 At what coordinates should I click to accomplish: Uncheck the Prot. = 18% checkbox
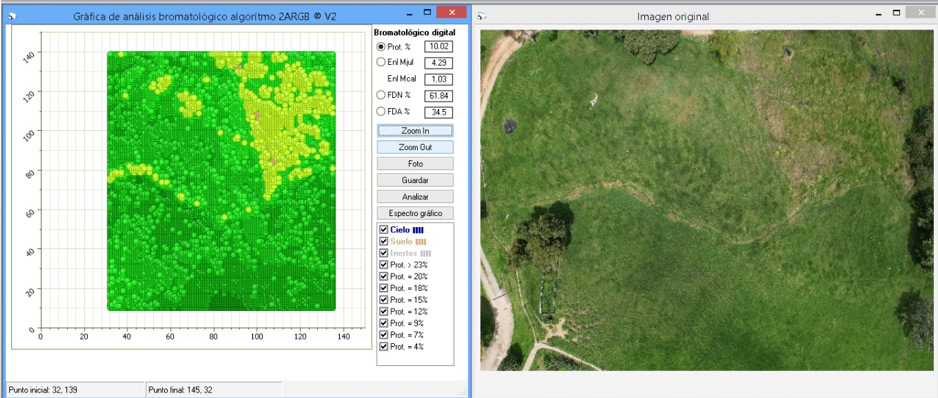pyautogui.click(x=383, y=288)
